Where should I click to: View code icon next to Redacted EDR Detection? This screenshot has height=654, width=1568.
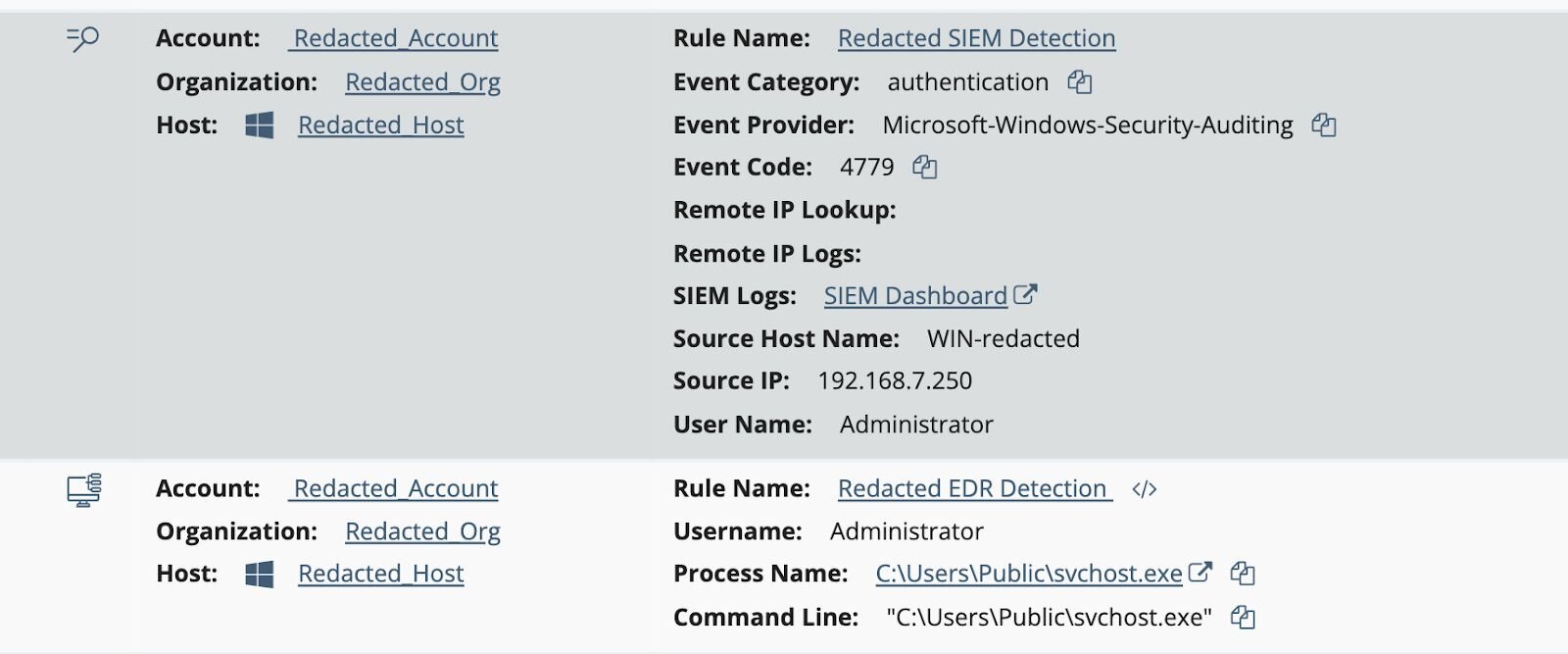(x=1145, y=489)
